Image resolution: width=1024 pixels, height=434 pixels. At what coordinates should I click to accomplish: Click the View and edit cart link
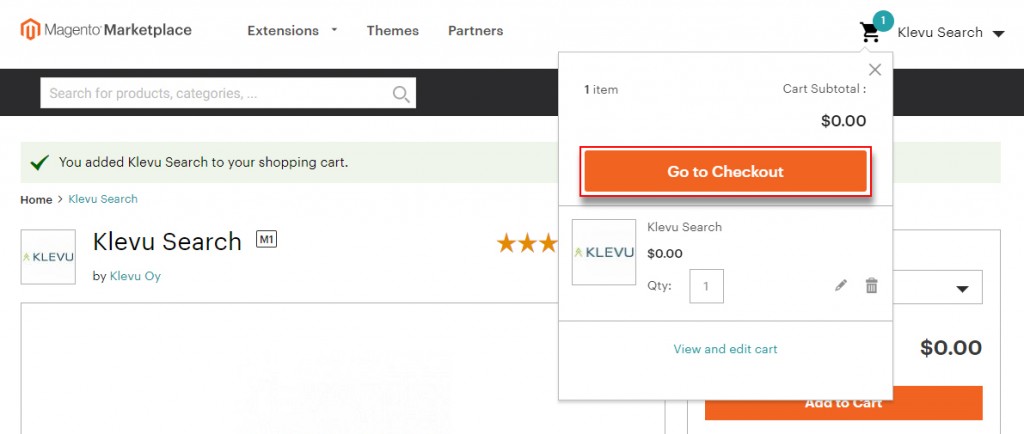pos(725,349)
